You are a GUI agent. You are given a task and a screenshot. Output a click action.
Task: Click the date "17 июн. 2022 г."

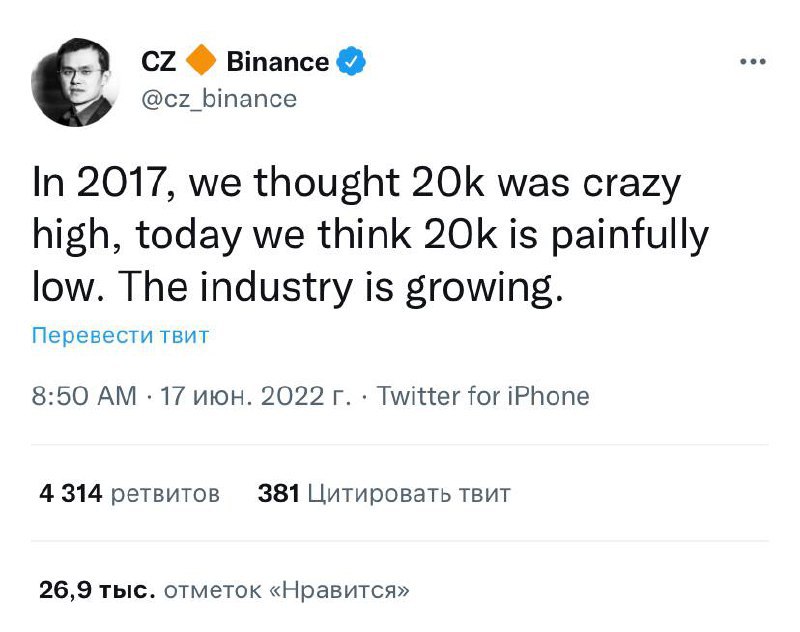tap(255, 396)
